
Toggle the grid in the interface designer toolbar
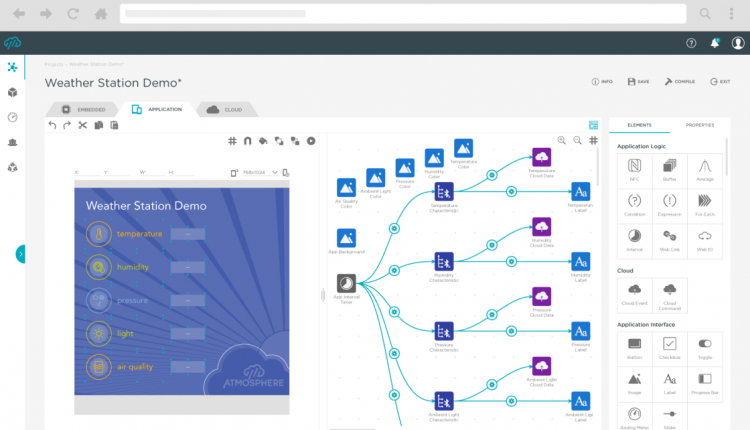(x=232, y=141)
